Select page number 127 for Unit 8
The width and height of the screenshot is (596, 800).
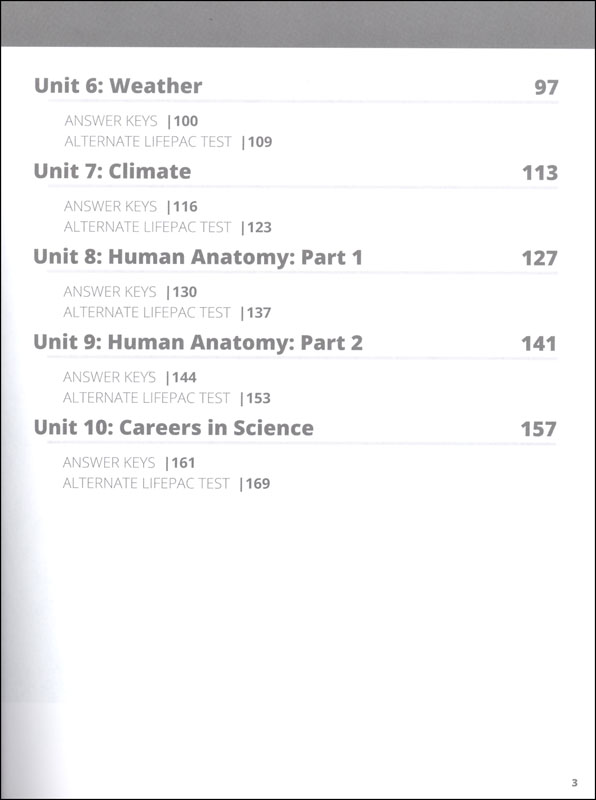tap(539, 259)
